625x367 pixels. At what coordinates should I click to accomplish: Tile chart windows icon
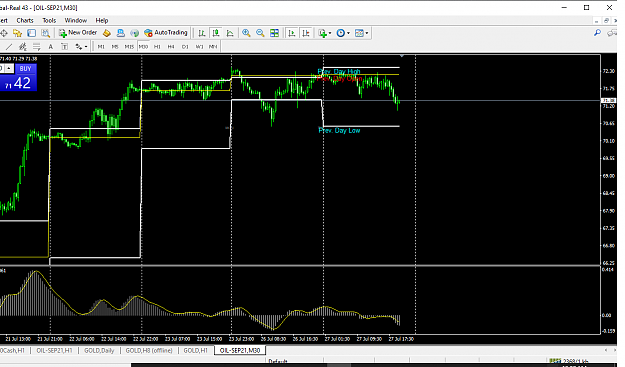274,33
